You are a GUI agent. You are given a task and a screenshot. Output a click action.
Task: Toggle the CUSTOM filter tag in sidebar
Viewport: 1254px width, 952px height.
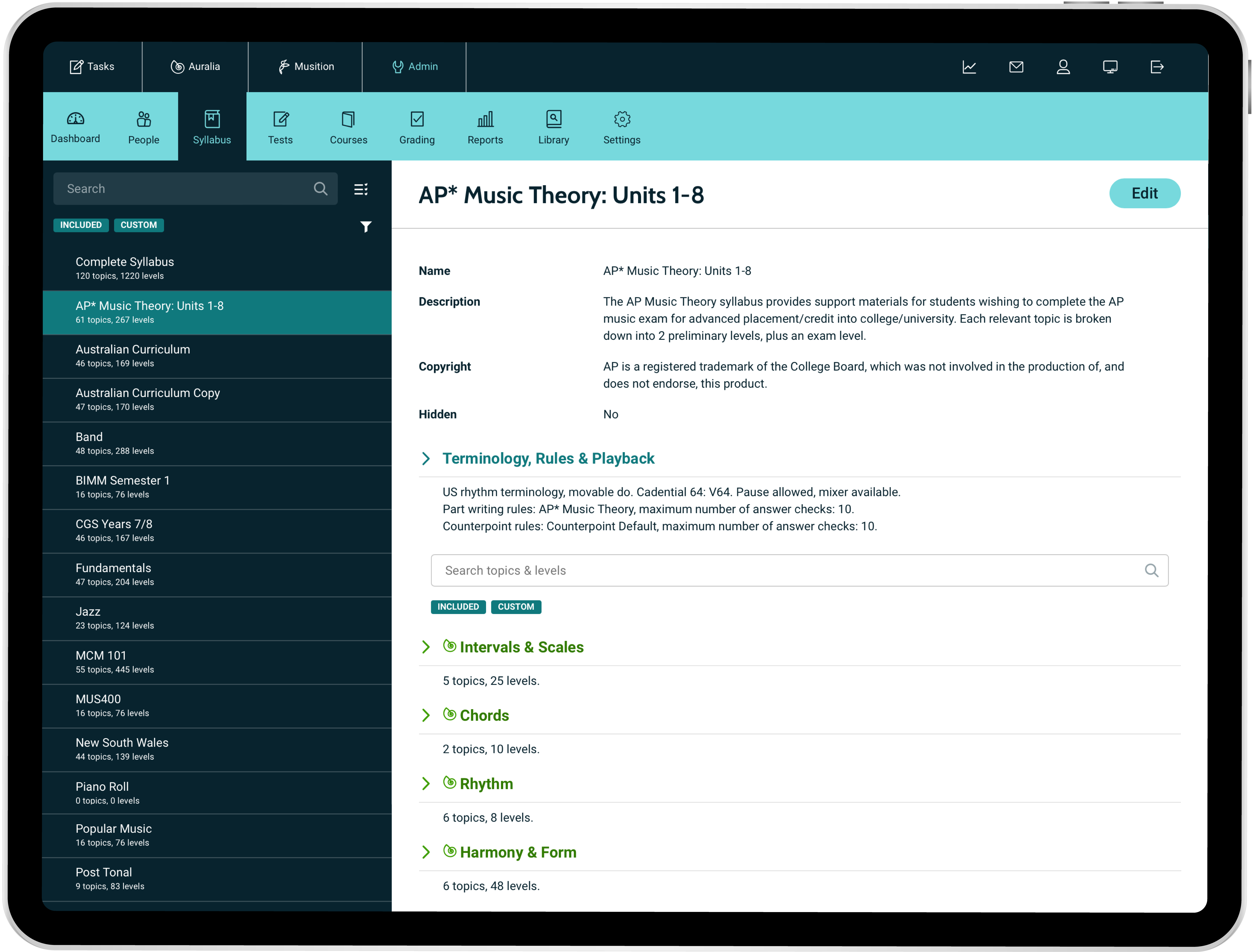point(139,225)
